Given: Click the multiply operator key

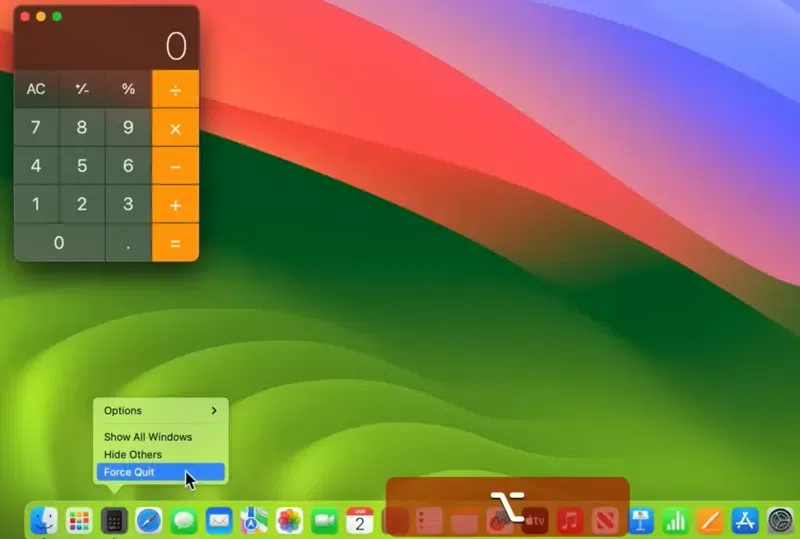Looking at the screenshot, I should pyautogui.click(x=176, y=128).
